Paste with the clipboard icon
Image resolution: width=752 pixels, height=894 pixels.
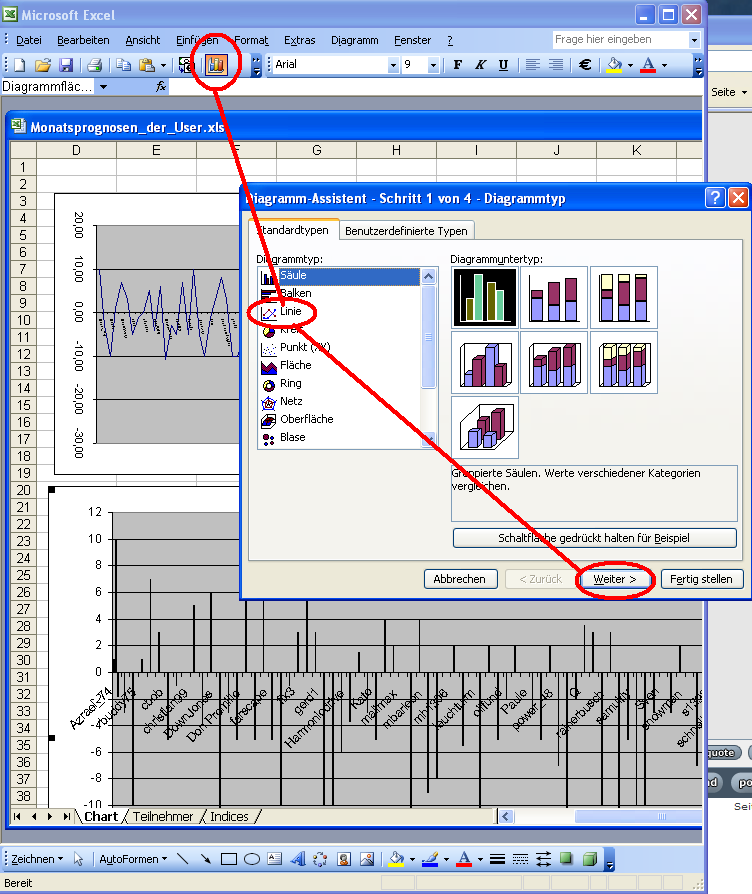(x=147, y=64)
